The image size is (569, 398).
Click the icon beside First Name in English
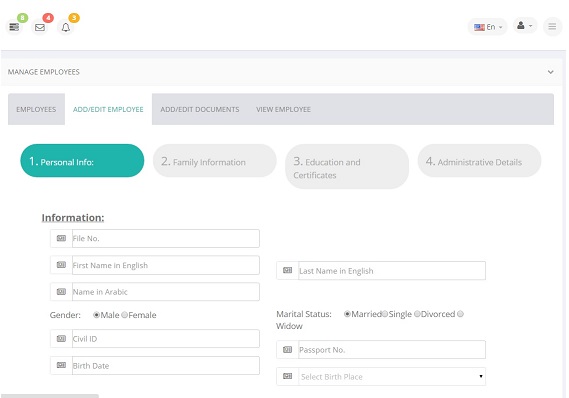coord(61,265)
